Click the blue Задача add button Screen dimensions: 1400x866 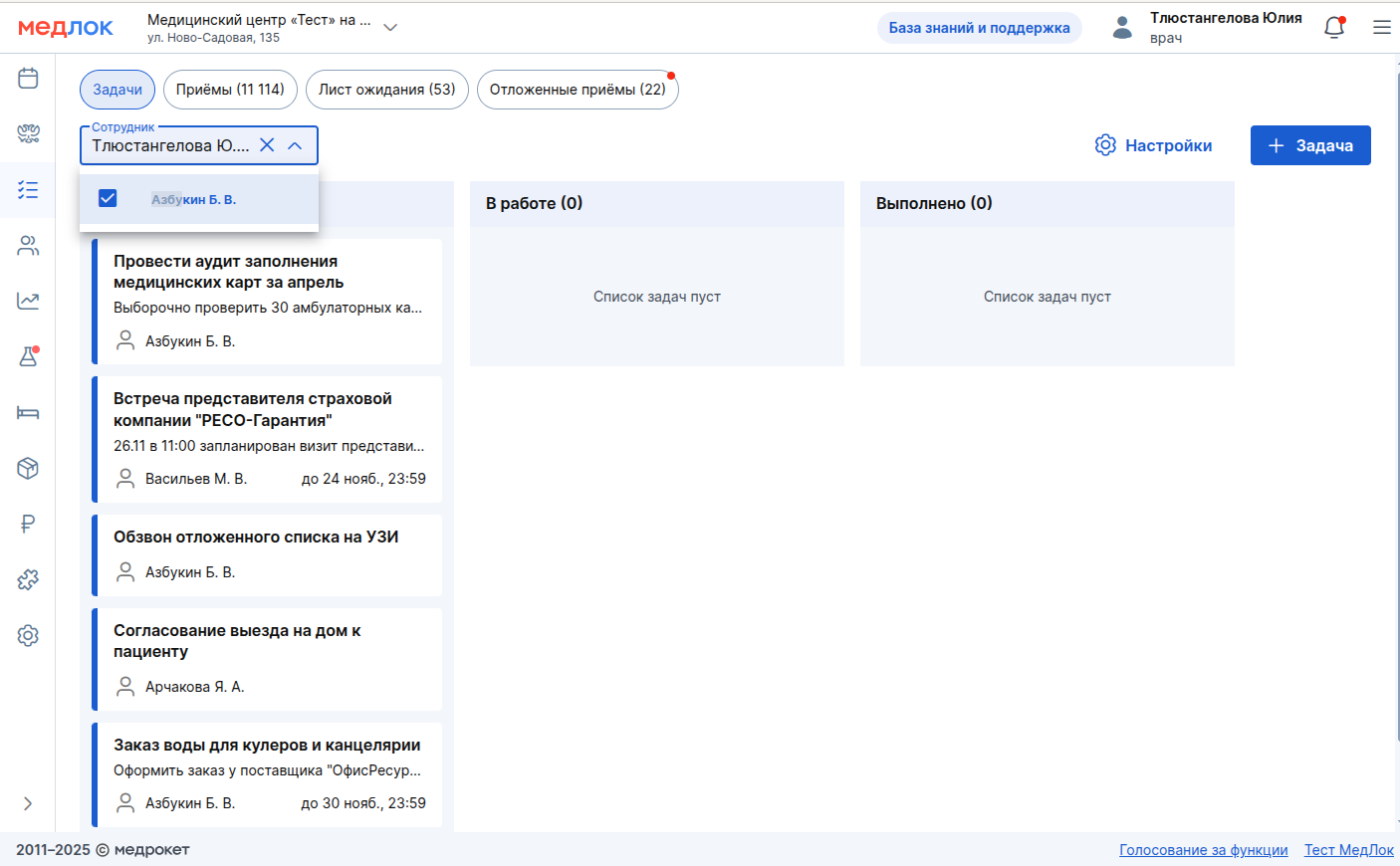[x=1310, y=145]
